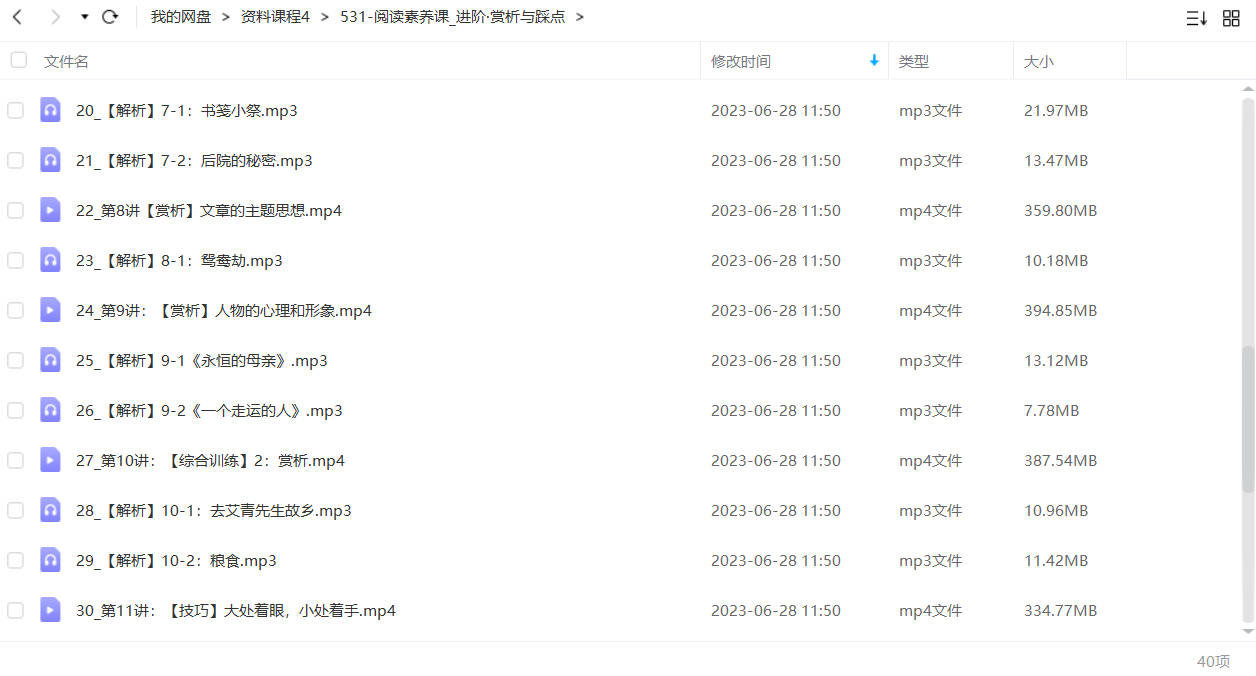The height and width of the screenshot is (676, 1256).
Task: Open the file 永恒的母亲.mp3
Action: click(202, 361)
